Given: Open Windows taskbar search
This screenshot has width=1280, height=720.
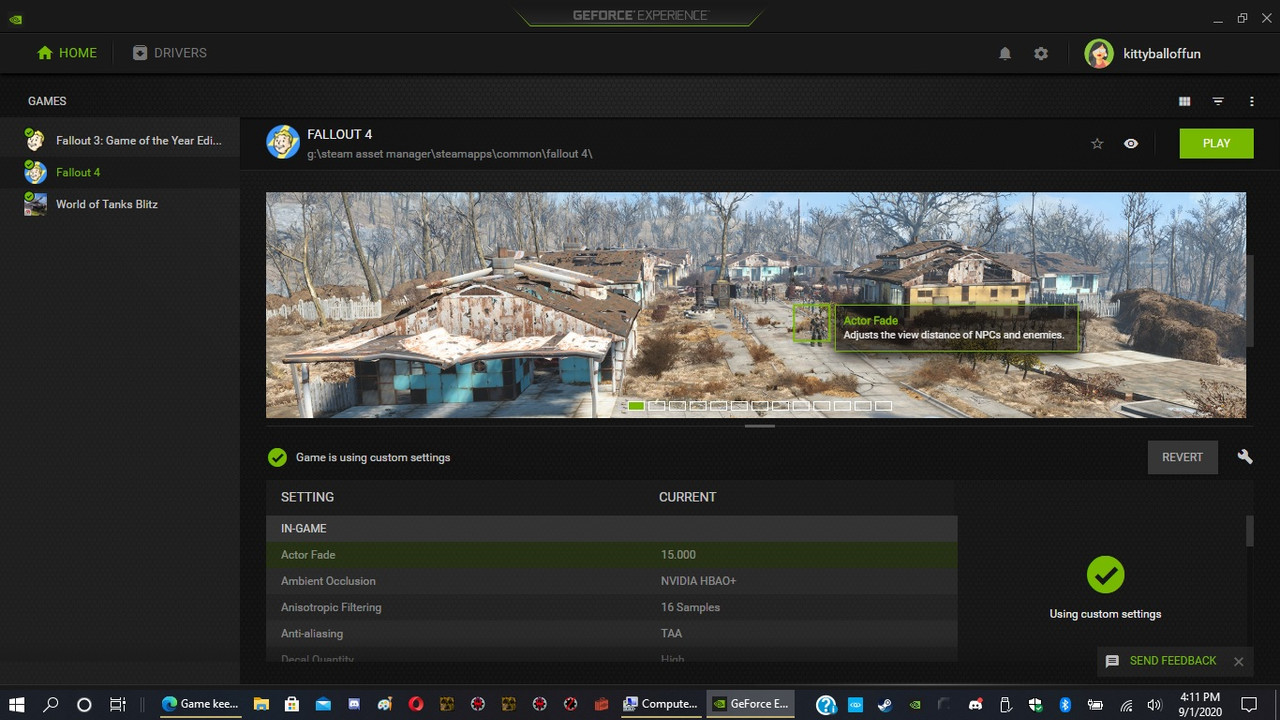Looking at the screenshot, I should (51, 704).
